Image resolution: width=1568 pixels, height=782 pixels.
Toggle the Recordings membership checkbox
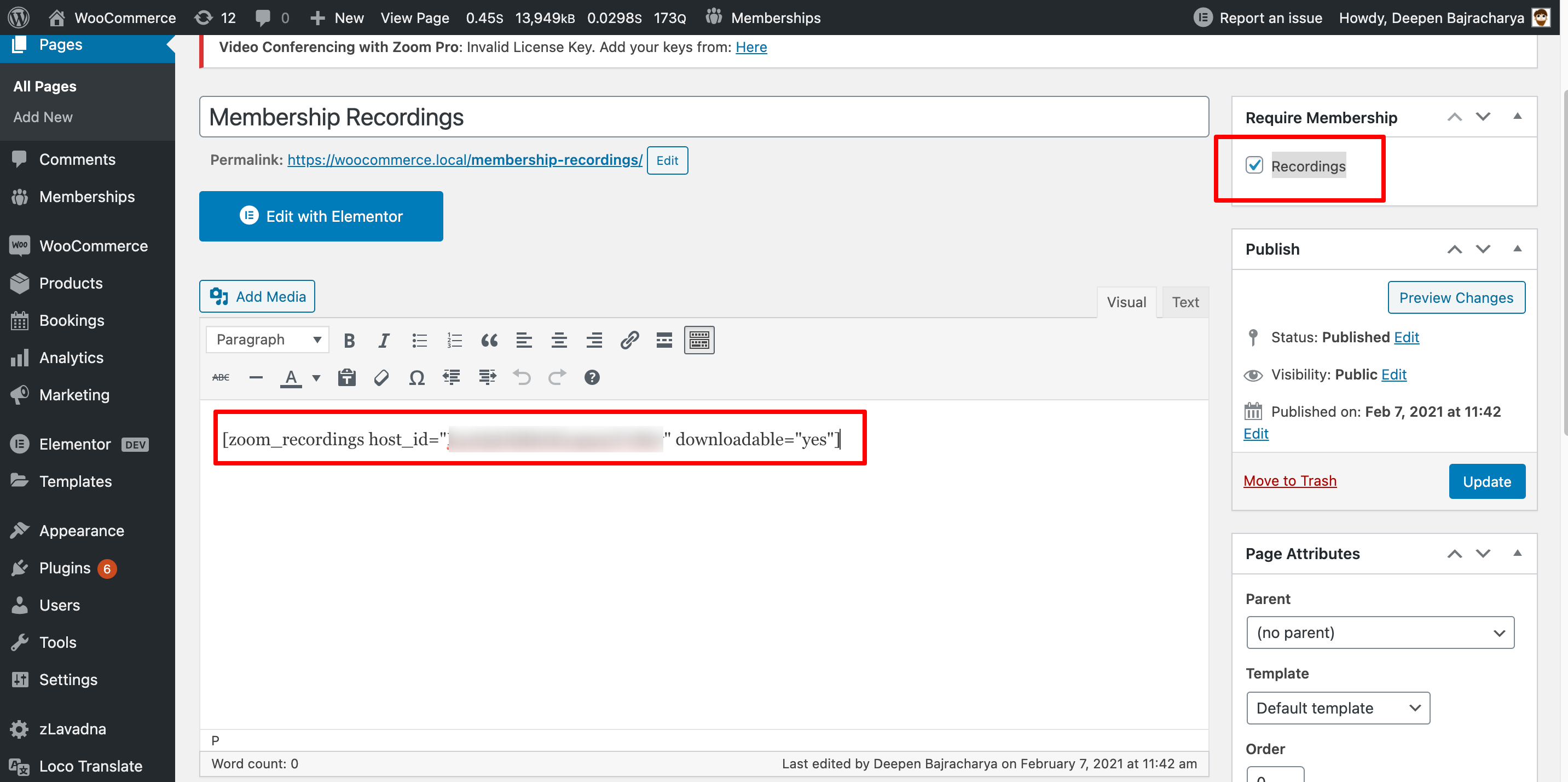coord(1254,165)
